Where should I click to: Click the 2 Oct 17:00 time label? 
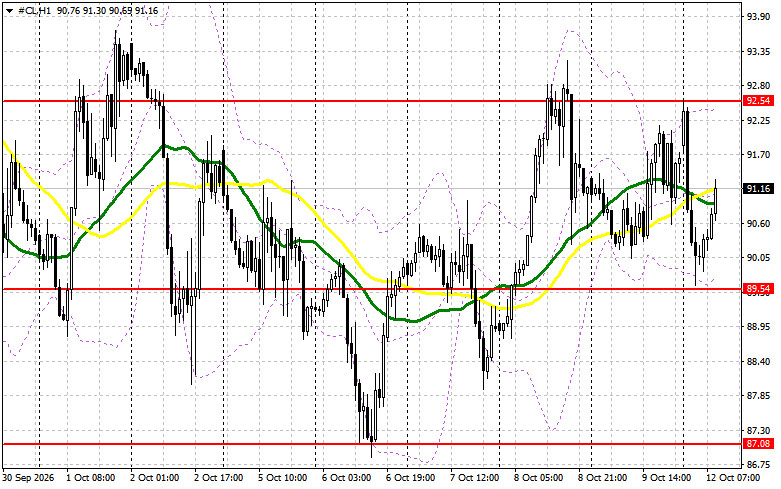pyautogui.click(x=219, y=478)
